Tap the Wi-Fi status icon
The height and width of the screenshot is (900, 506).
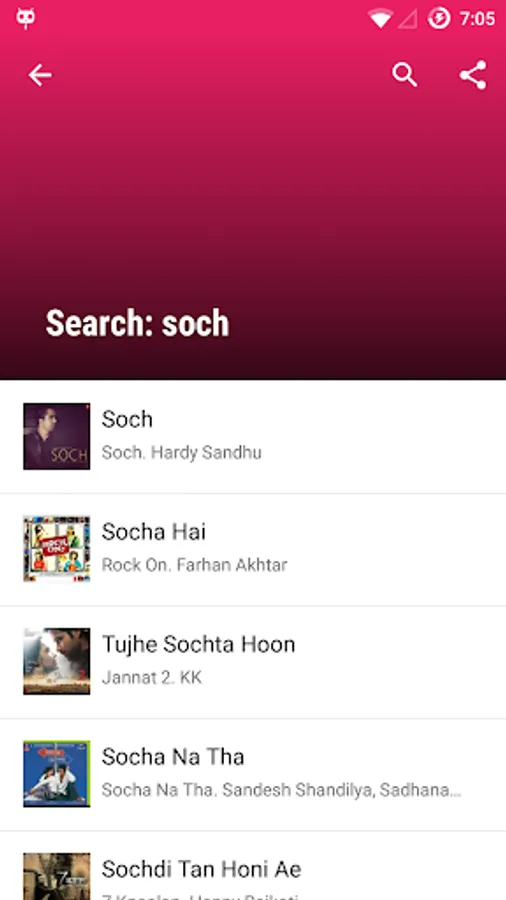(380, 18)
